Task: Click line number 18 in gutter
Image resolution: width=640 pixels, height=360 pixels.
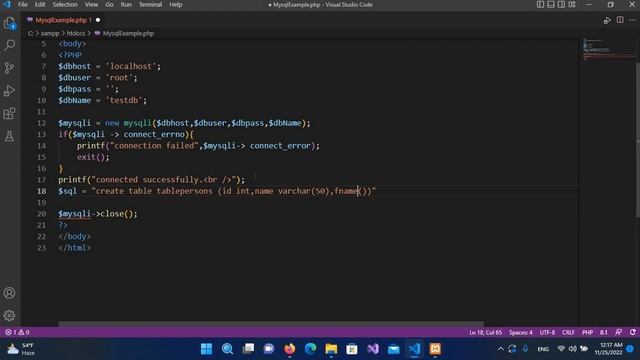Action: 41,191
